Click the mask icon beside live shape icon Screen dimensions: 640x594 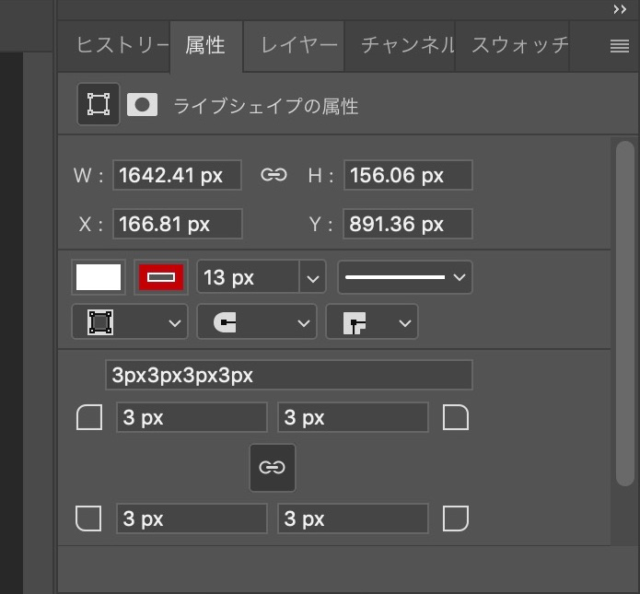tap(142, 104)
